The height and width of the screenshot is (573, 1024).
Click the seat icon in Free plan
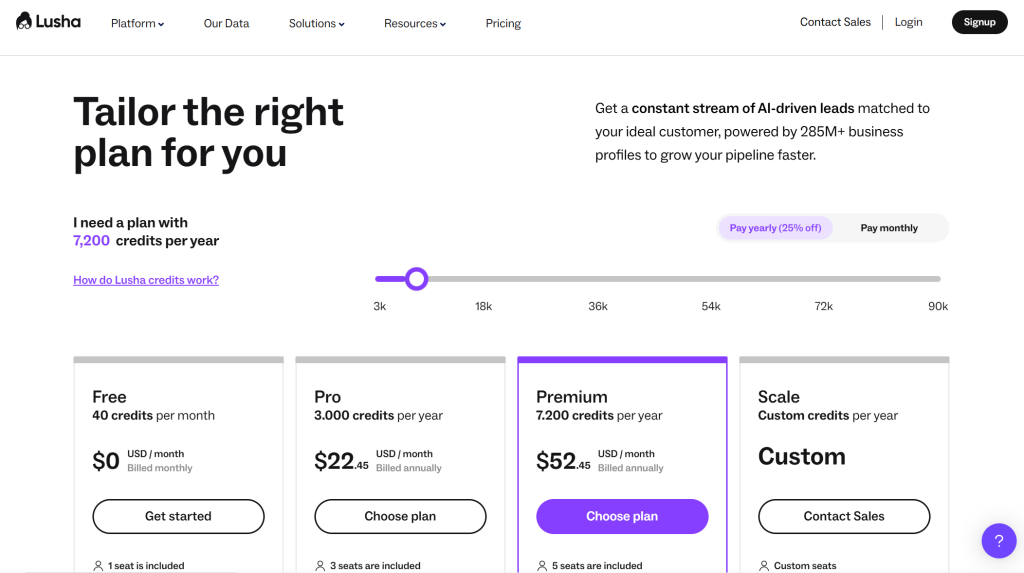[98, 566]
